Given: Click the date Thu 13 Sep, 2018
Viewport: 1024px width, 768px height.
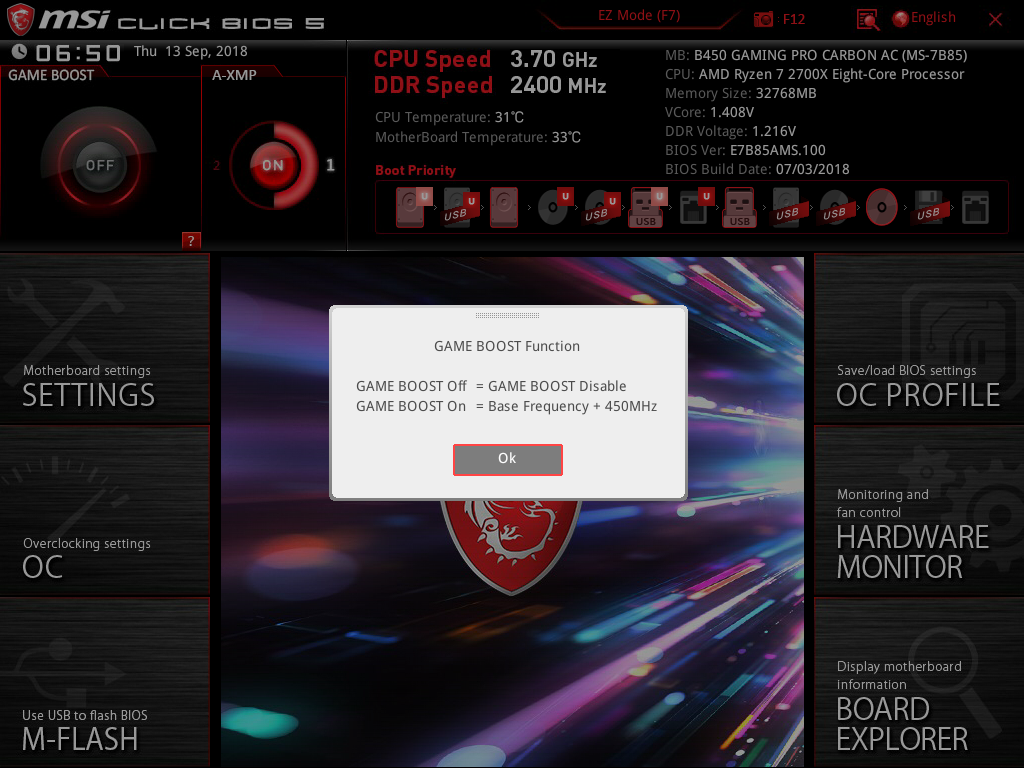Looking at the screenshot, I should pos(191,52).
